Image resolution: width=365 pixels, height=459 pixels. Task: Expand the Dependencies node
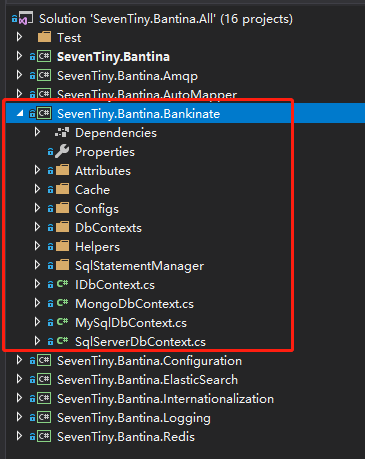[37, 132]
